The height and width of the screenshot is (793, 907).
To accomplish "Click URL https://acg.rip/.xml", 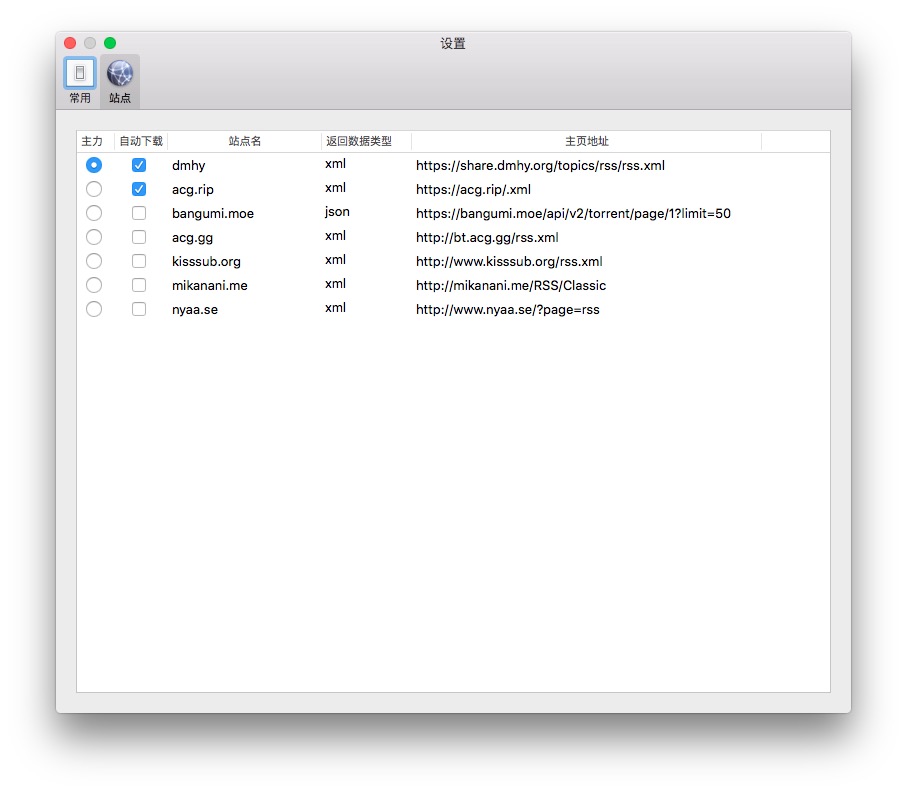I will (473, 190).
